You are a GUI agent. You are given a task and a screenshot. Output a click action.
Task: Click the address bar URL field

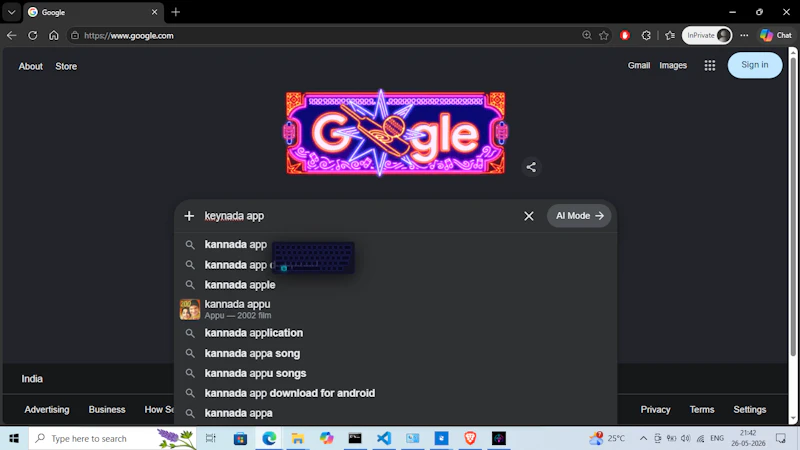pyautogui.click(x=327, y=35)
